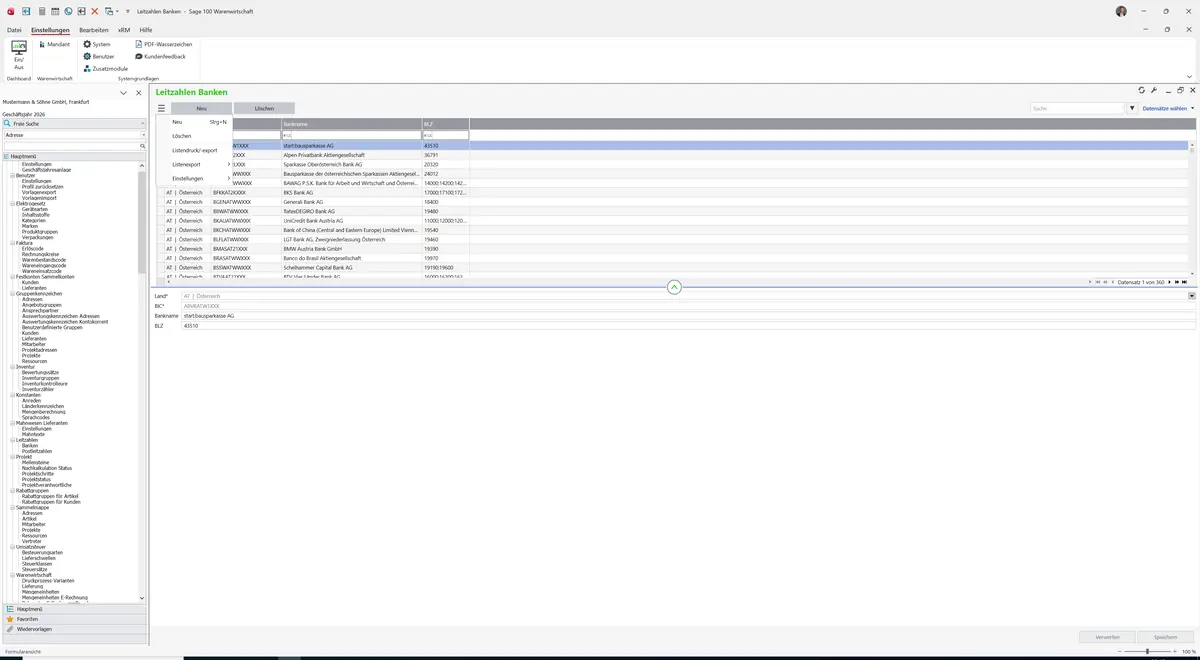The image size is (1200, 660).
Task: Choose Listendruck/-export from the open menu
Action: pos(195,150)
